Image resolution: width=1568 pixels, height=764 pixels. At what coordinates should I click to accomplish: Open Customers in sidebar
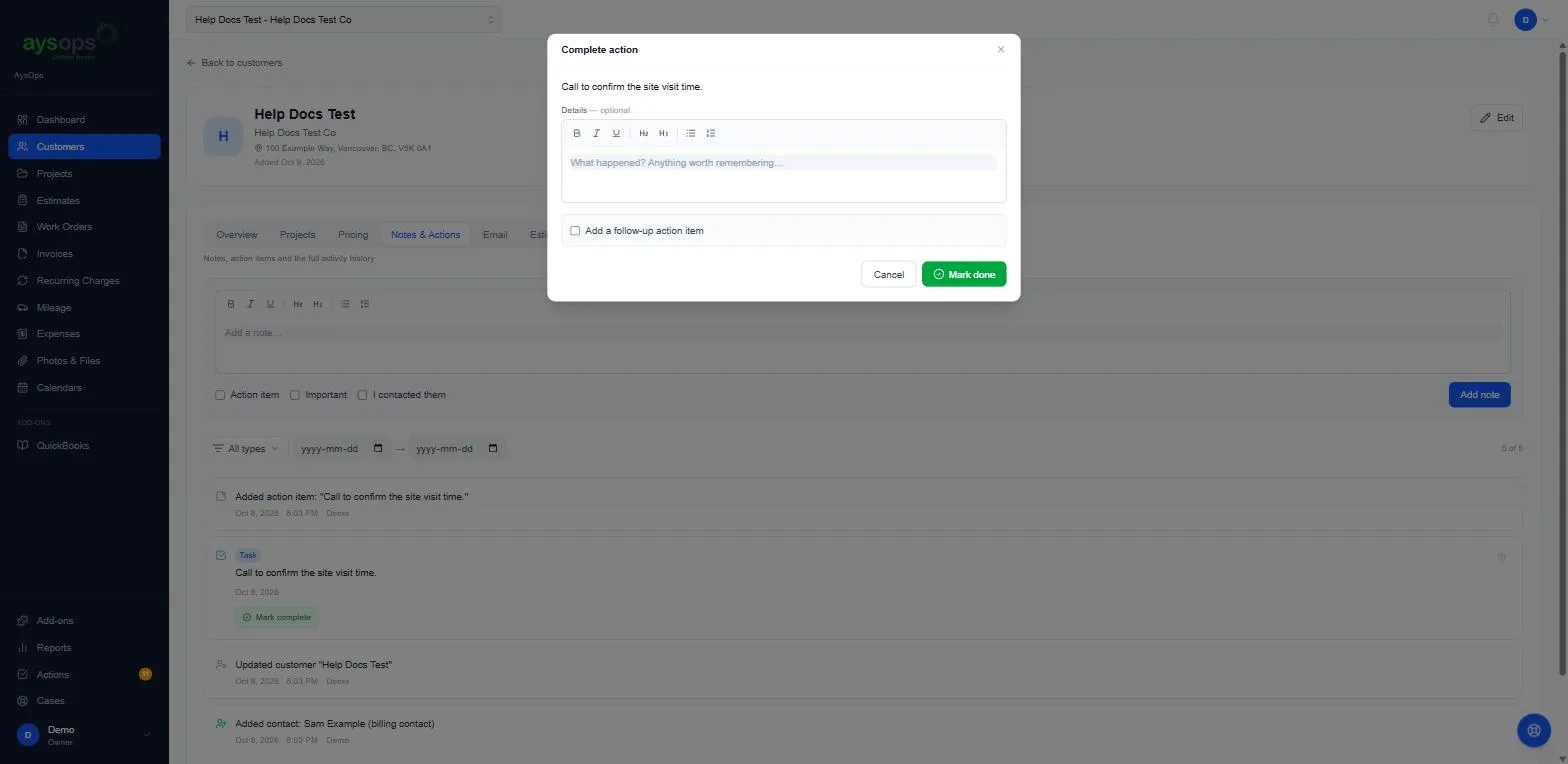[84, 147]
